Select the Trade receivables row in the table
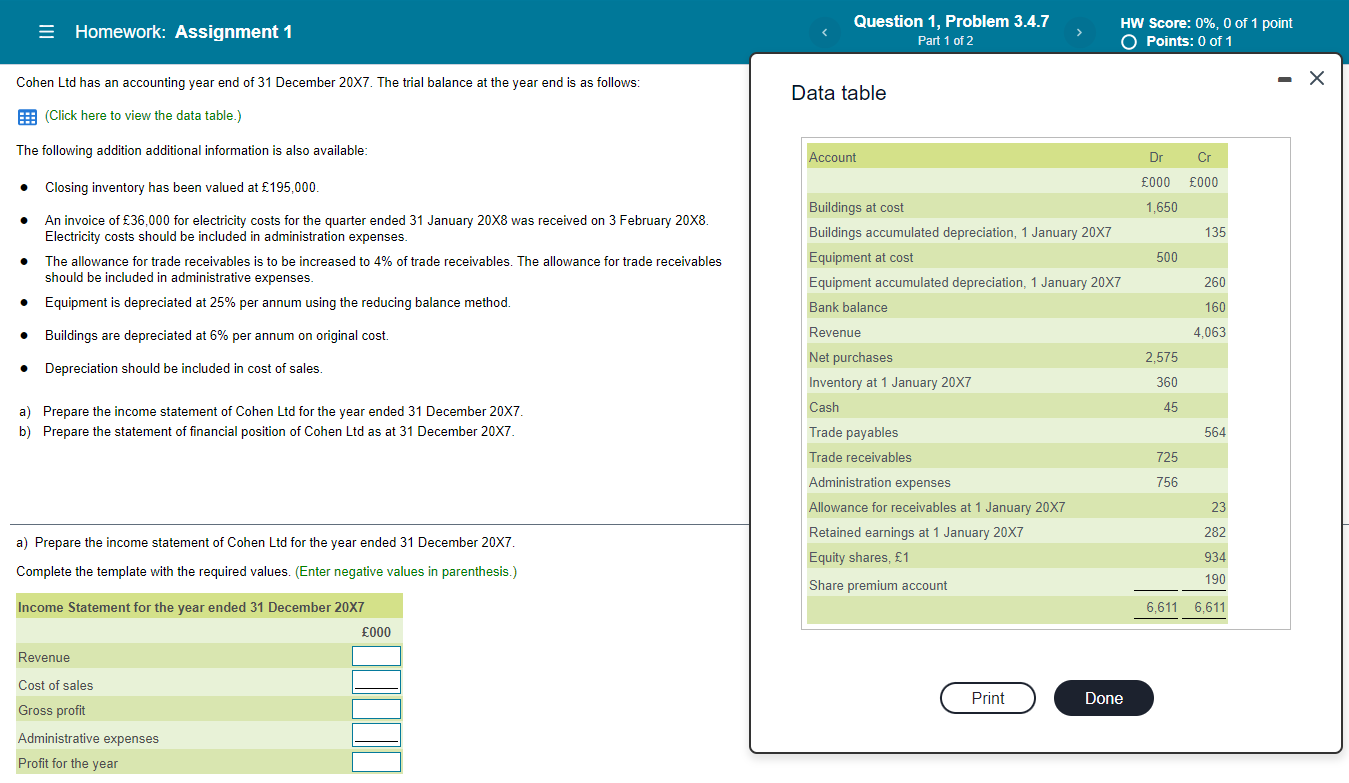 point(1000,457)
